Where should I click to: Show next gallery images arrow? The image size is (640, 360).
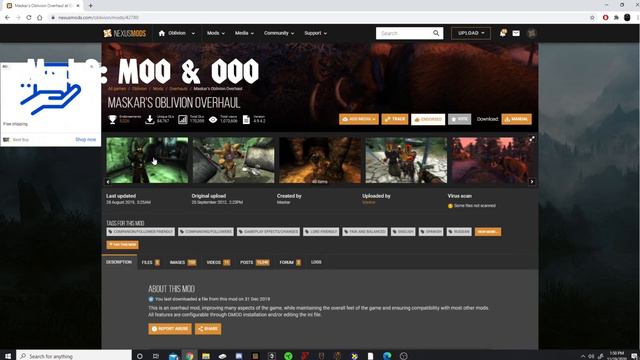(x=531, y=182)
